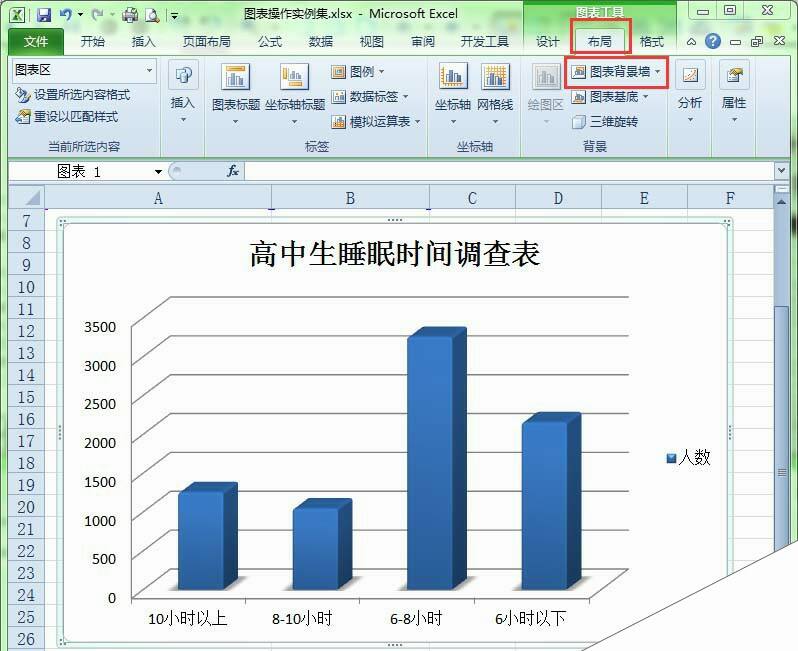This screenshot has height=651, width=798.
Task: Switch to the 视图 ribbon tab
Action: pos(372,42)
